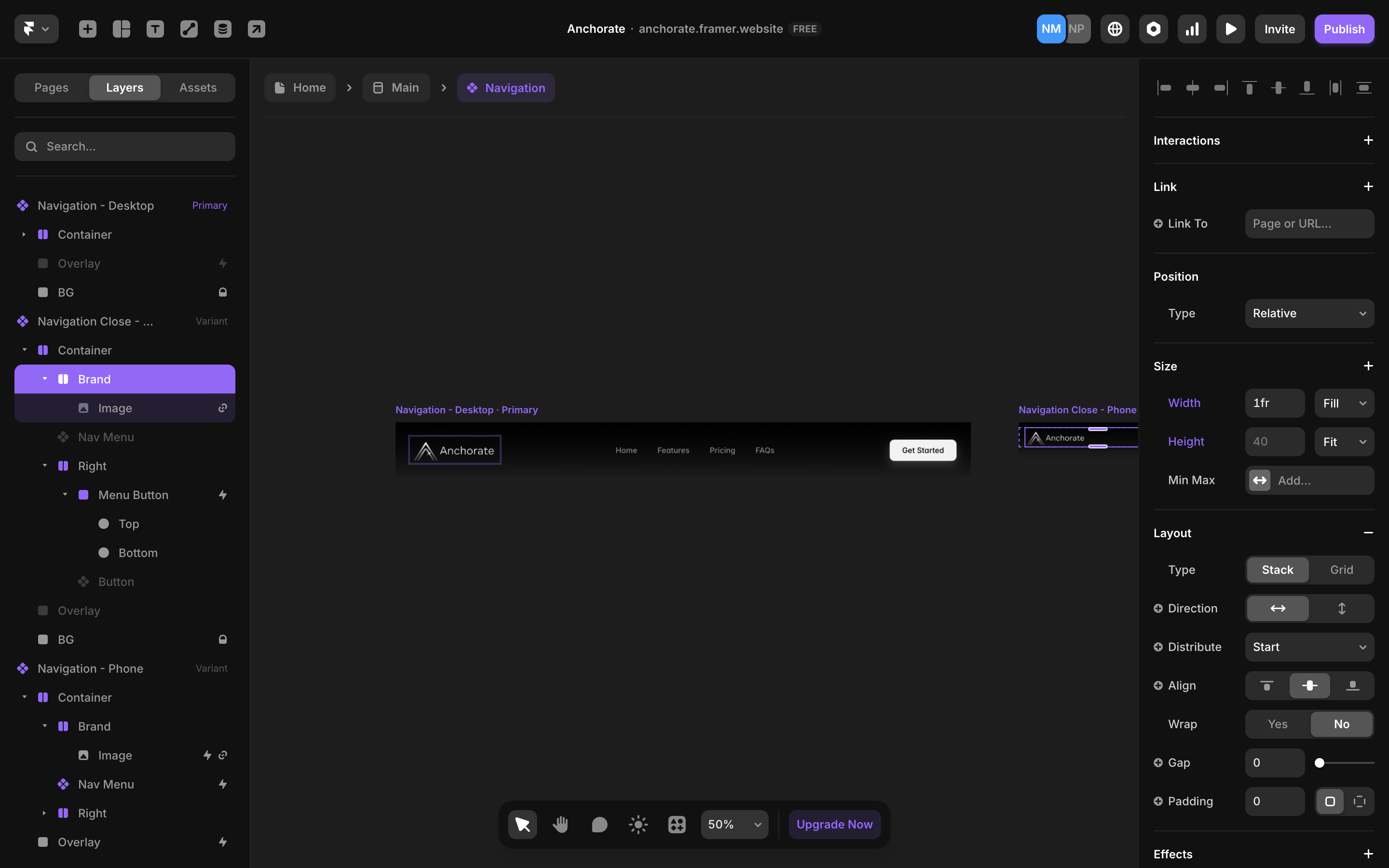
Task: Switch to the Assets tab
Action: coord(198,87)
